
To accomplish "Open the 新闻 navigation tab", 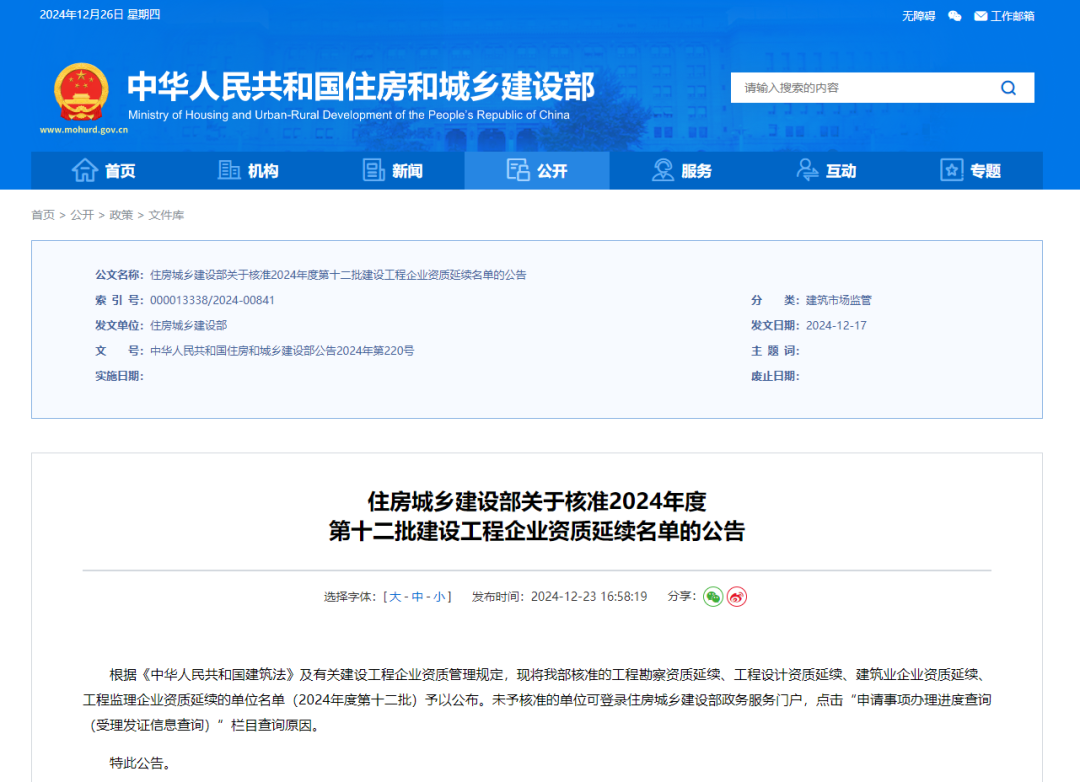I will (392, 171).
